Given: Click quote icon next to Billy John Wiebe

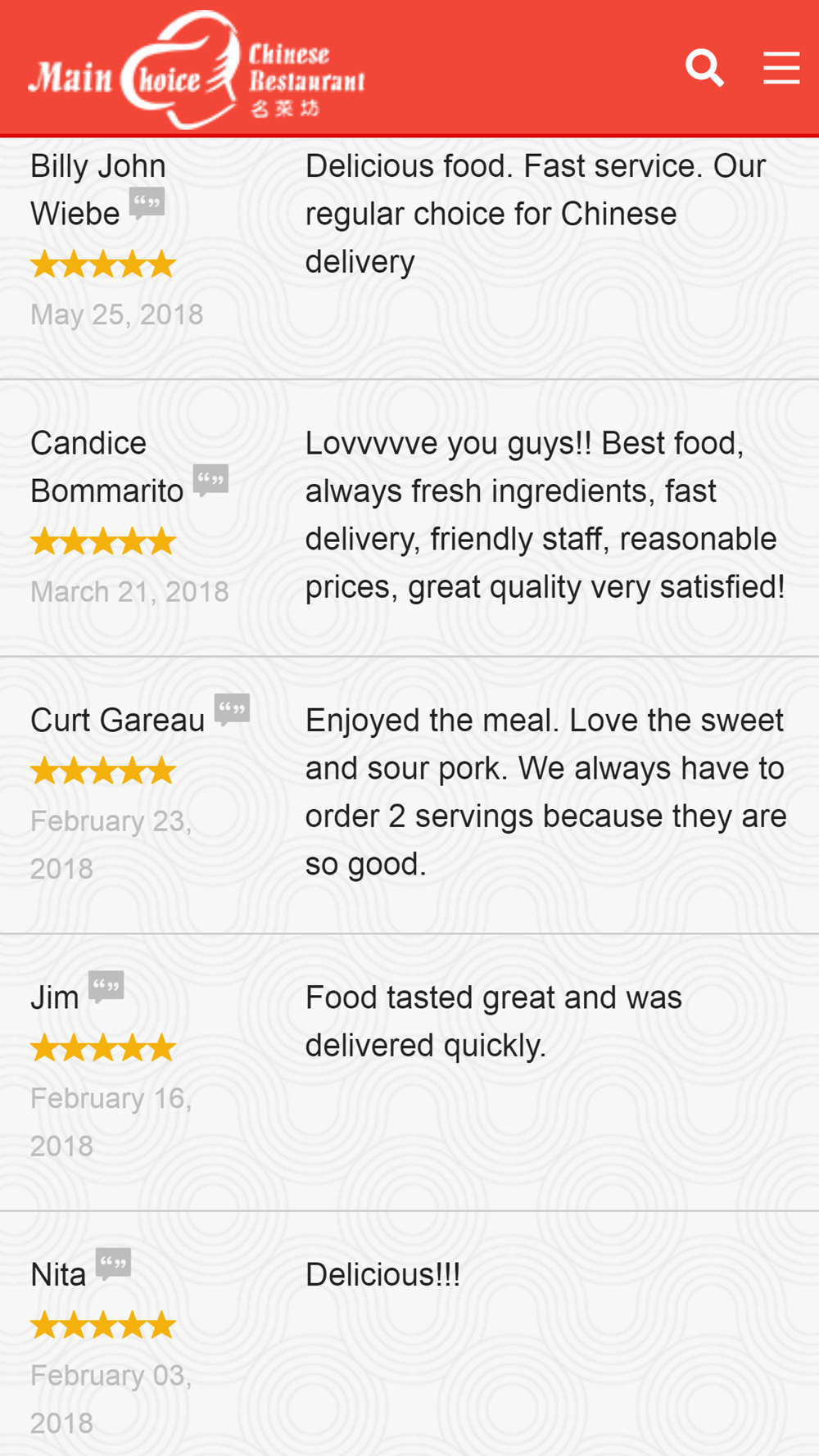Looking at the screenshot, I should point(147,202).
